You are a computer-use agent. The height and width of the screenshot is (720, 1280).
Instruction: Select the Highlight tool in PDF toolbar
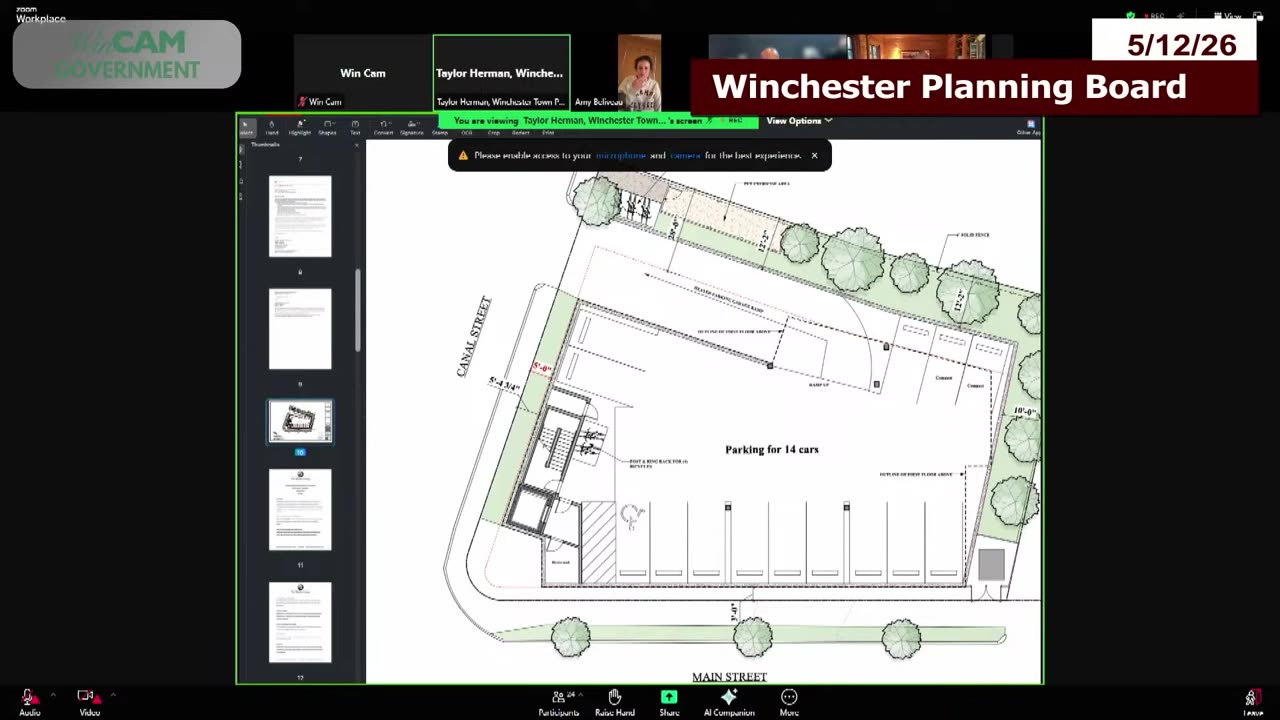[300, 127]
